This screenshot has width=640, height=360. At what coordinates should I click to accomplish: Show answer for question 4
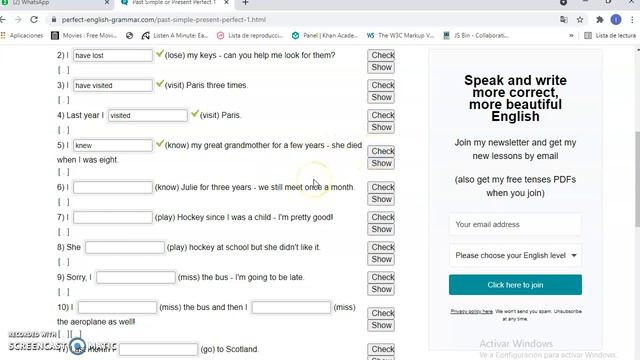pos(381,127)
